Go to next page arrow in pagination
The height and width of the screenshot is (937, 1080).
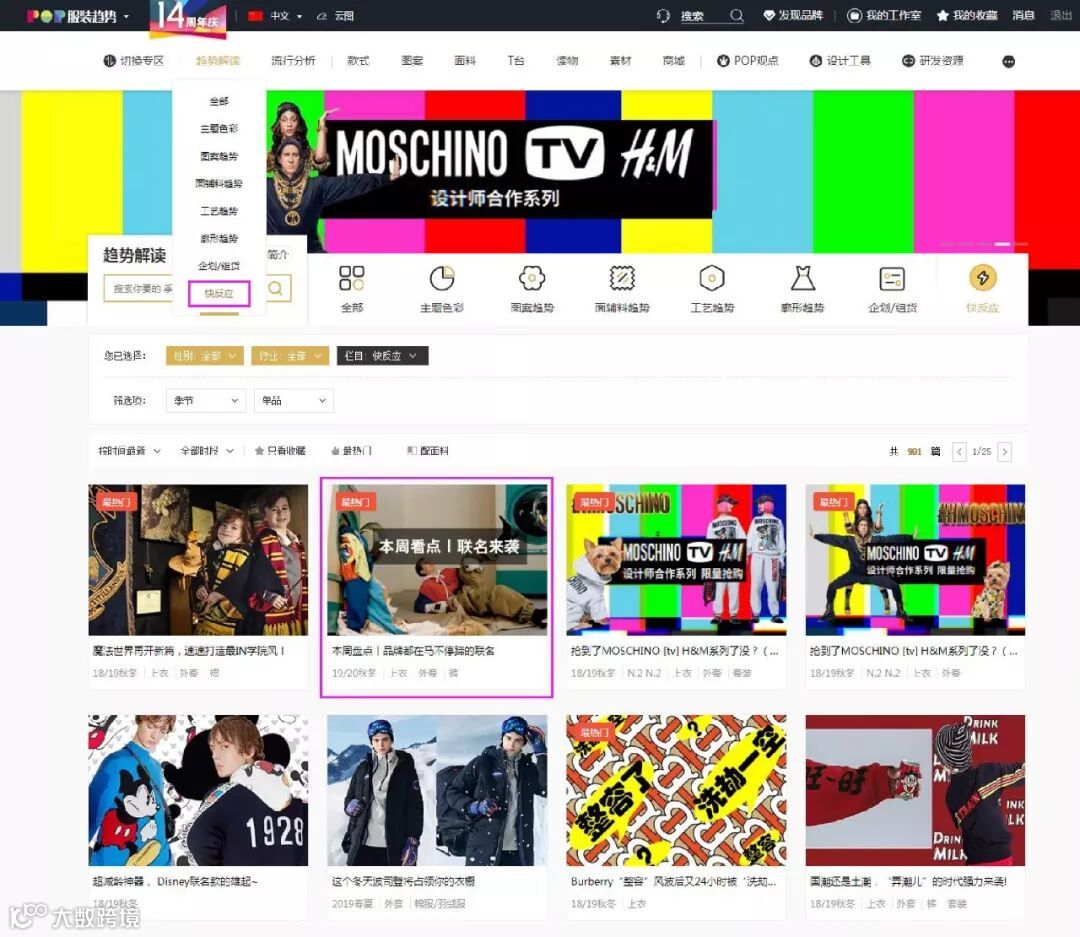pyautogui.click(x=1005, y=451)
